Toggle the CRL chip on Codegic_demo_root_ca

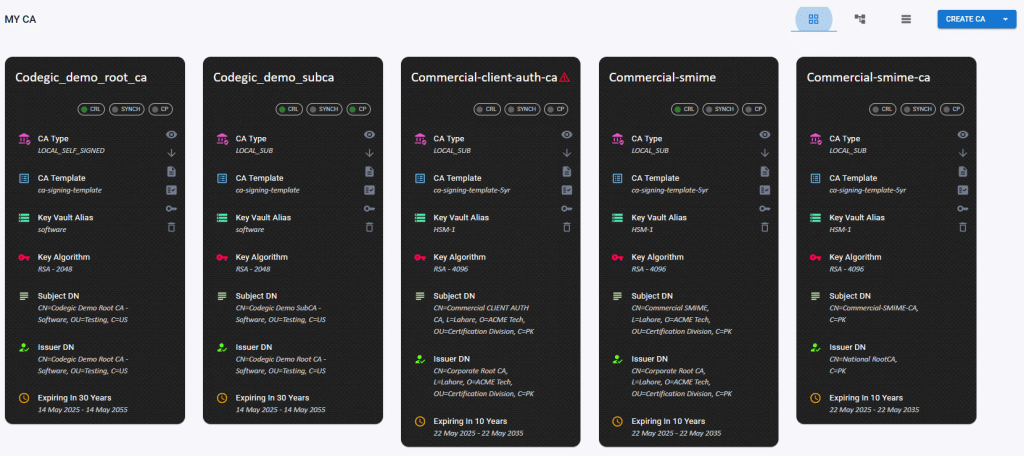pyautogui.click(x=90, y=108)
